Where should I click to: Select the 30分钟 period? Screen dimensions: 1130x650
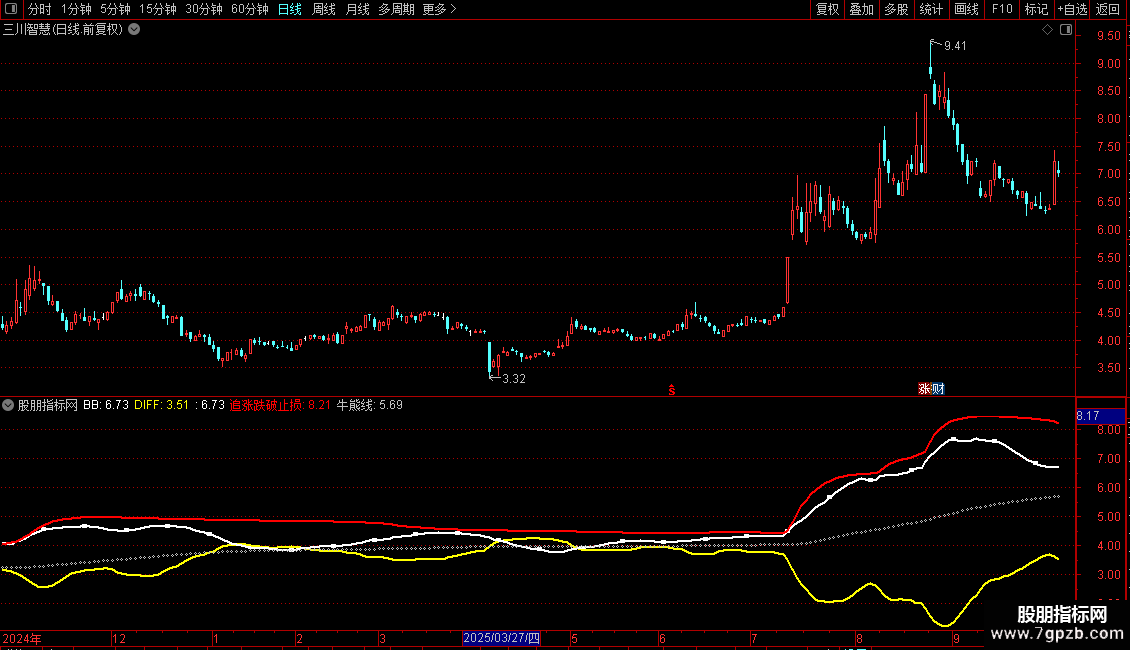coord(204,9)
